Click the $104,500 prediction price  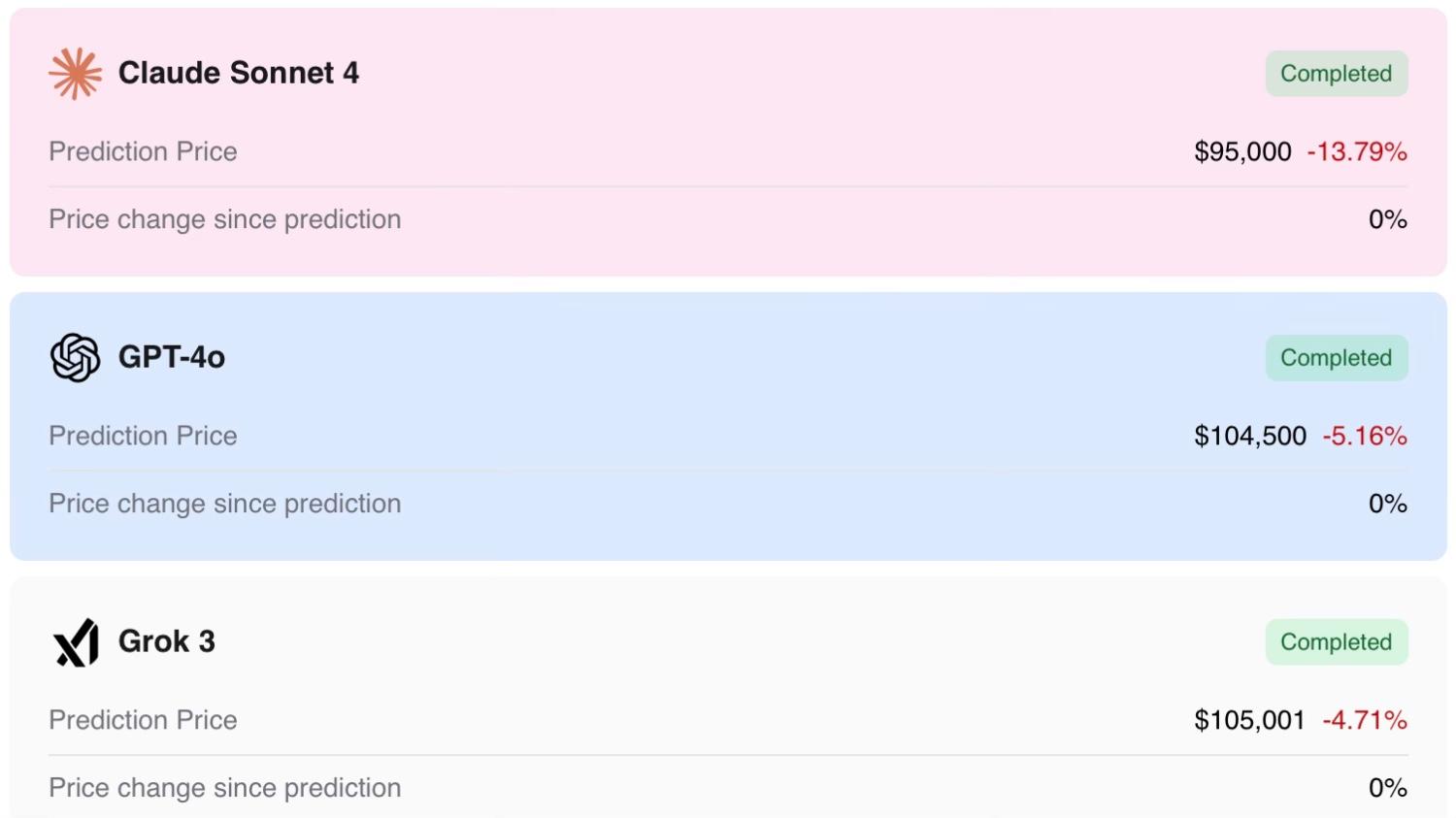[1250, 436]
